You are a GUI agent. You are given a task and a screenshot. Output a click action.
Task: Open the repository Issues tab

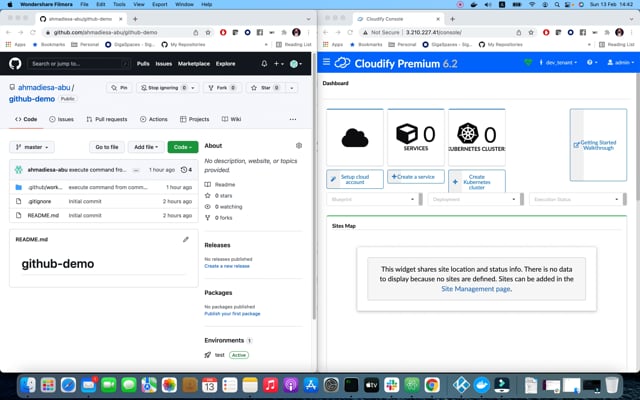pos(62,120)
